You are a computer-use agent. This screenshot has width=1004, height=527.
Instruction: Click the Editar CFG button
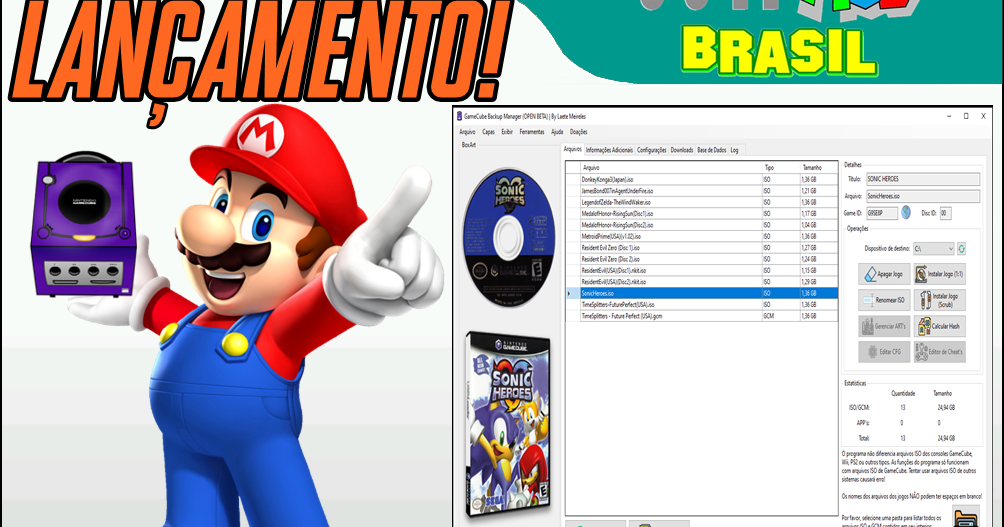pyautogui.click(x=884, y=352)
